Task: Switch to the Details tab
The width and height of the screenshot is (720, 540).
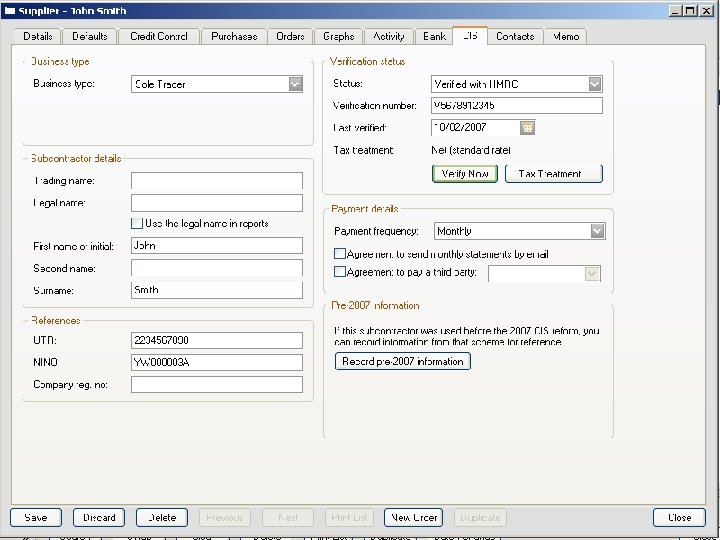Action: click(x=37, y=36)
